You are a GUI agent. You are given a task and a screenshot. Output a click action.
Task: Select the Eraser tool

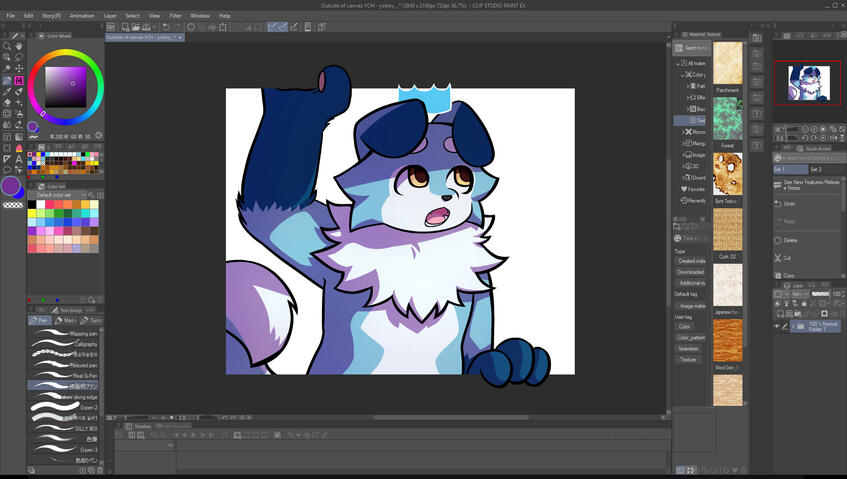click(7, 103)
